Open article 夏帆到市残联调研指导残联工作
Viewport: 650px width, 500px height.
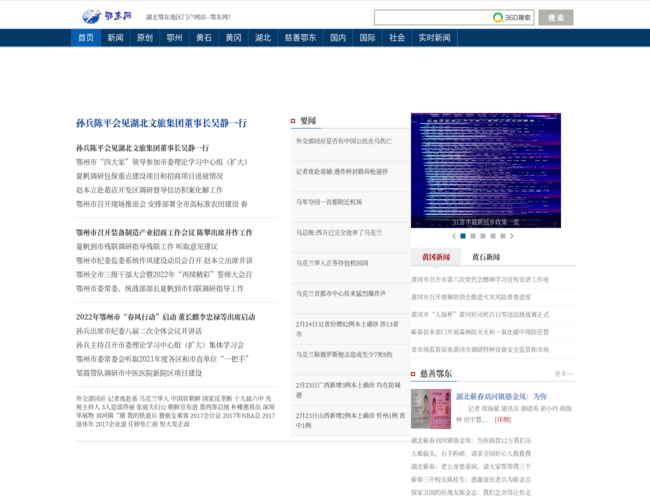pyautogui.click(x=147, y=247)
